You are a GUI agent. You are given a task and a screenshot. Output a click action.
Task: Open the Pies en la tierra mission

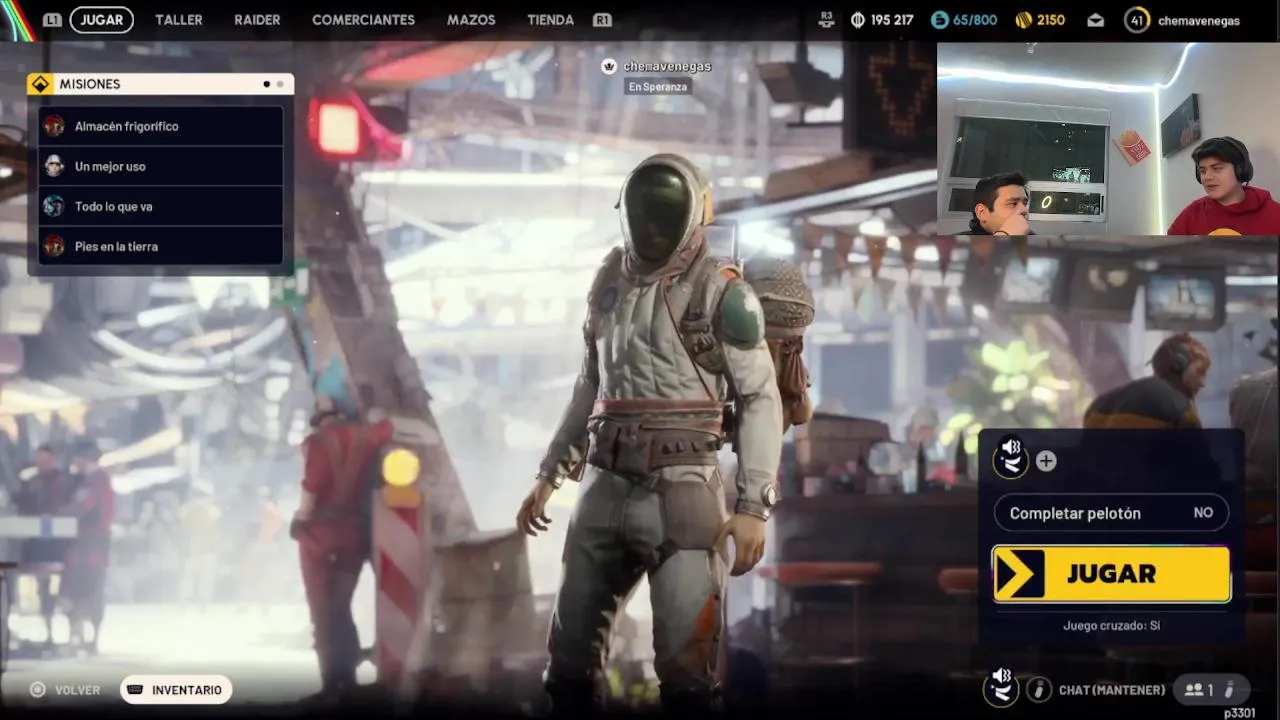tap(161, 246)
